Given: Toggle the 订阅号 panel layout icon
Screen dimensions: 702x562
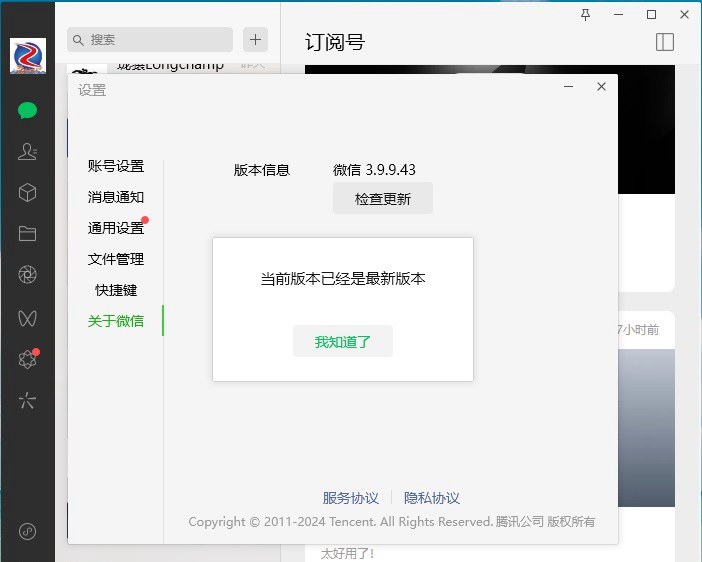Looking at the screenshot, I should (x=664, y=41).
